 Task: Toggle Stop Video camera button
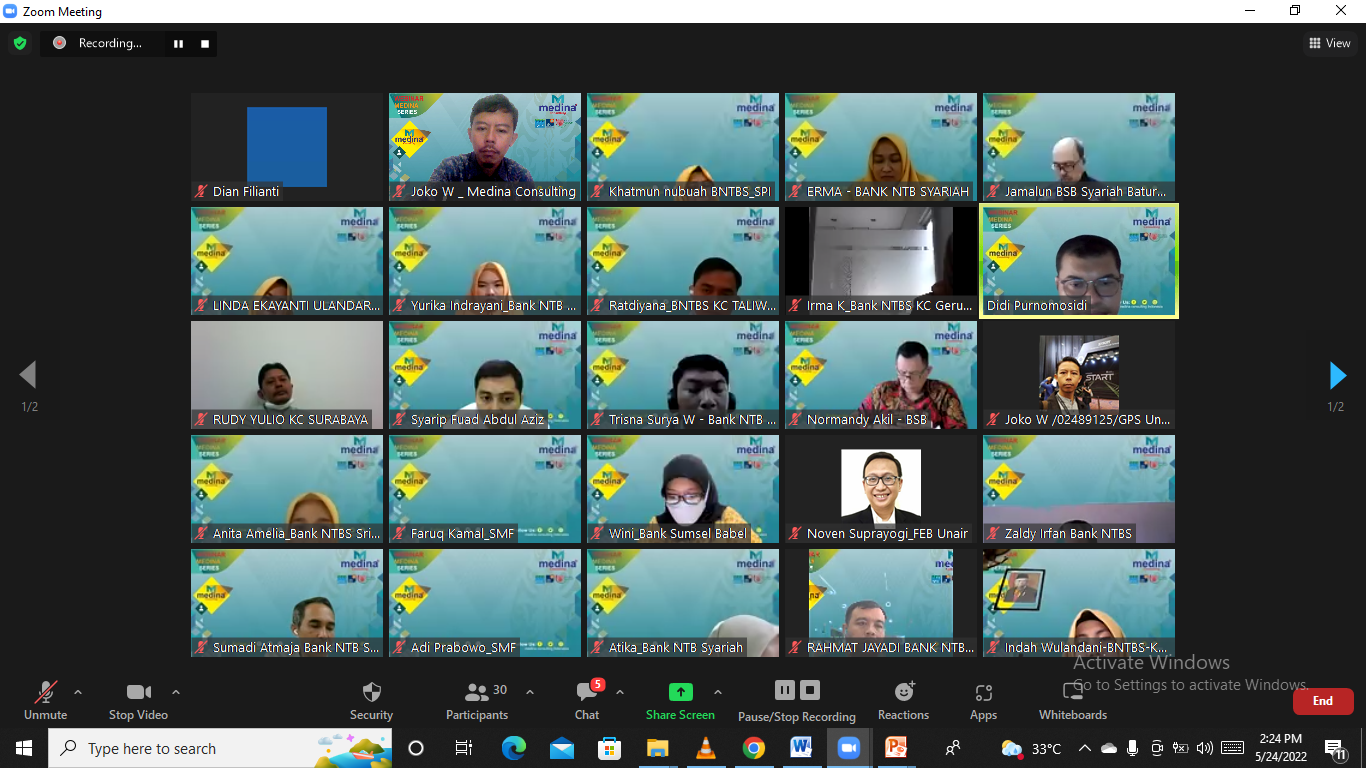coord(138,693)
